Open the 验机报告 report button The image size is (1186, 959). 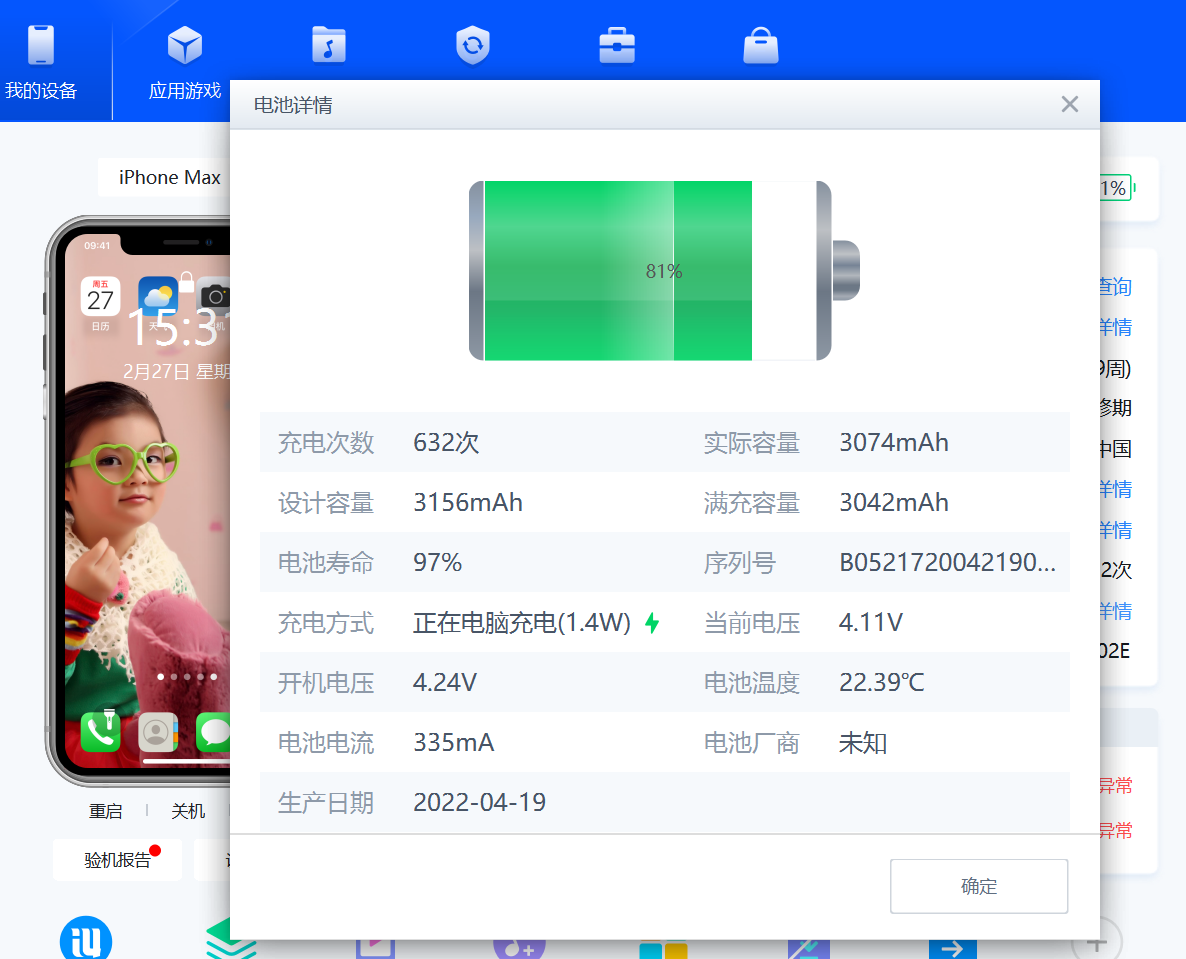[x=118, y=860]
